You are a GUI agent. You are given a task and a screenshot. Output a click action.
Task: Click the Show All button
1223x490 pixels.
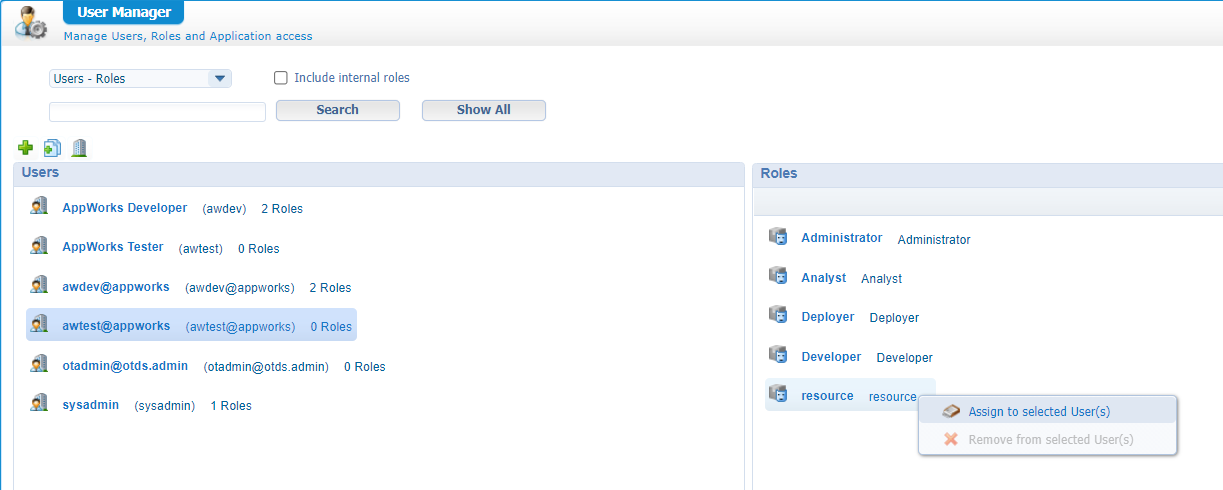484,110
